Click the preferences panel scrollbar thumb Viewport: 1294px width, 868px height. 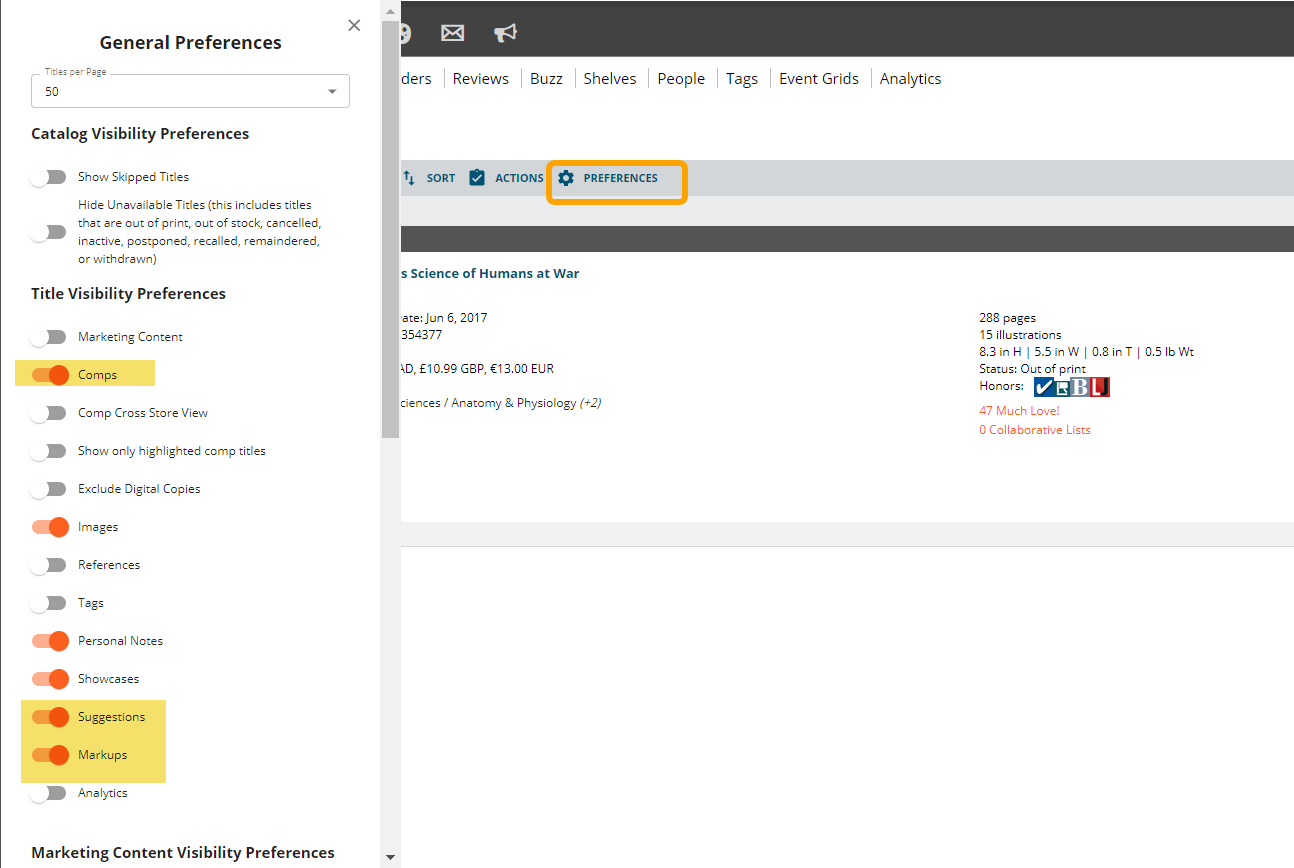[390, 228]
